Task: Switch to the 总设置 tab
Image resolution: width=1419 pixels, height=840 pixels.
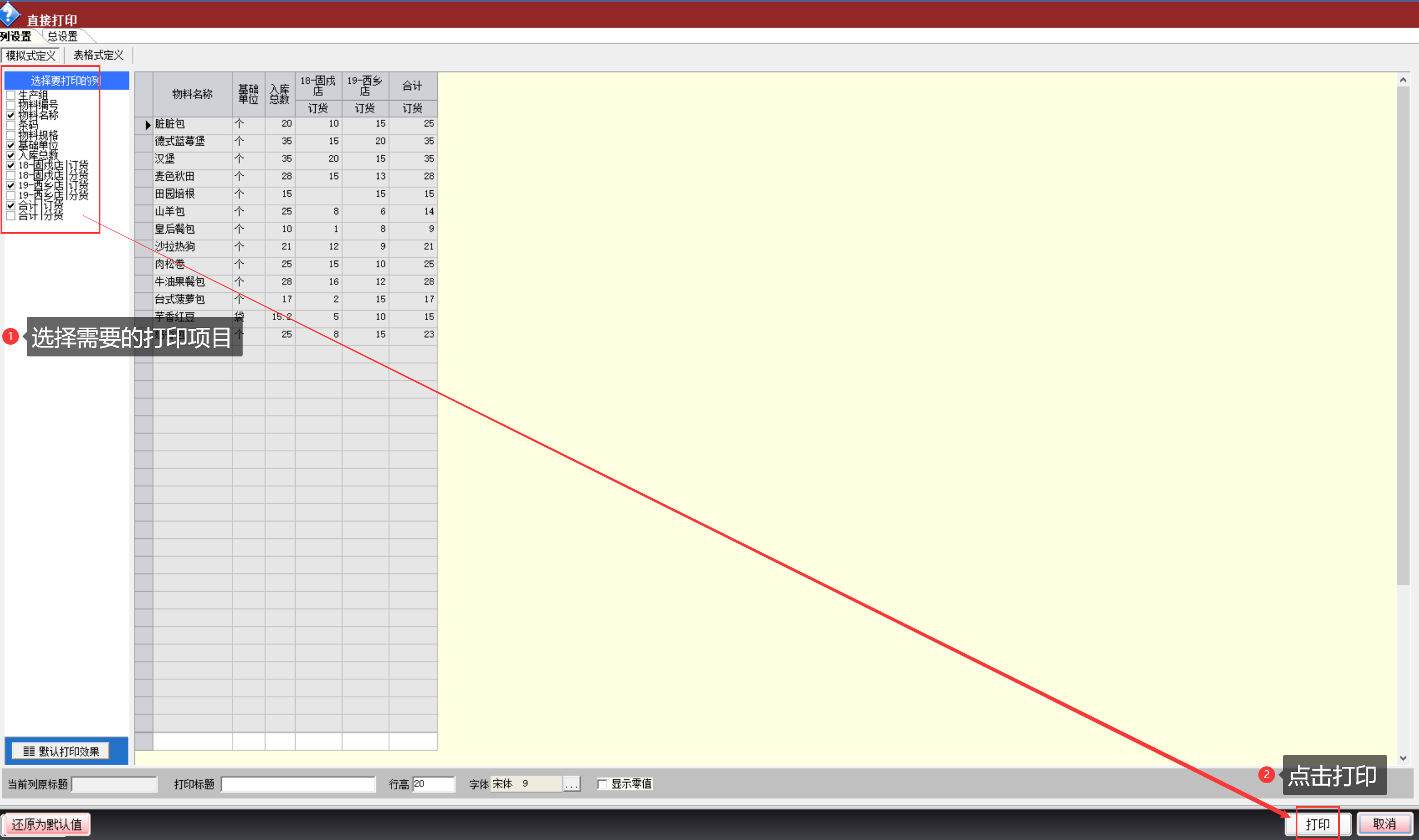Action: [62, 37]
